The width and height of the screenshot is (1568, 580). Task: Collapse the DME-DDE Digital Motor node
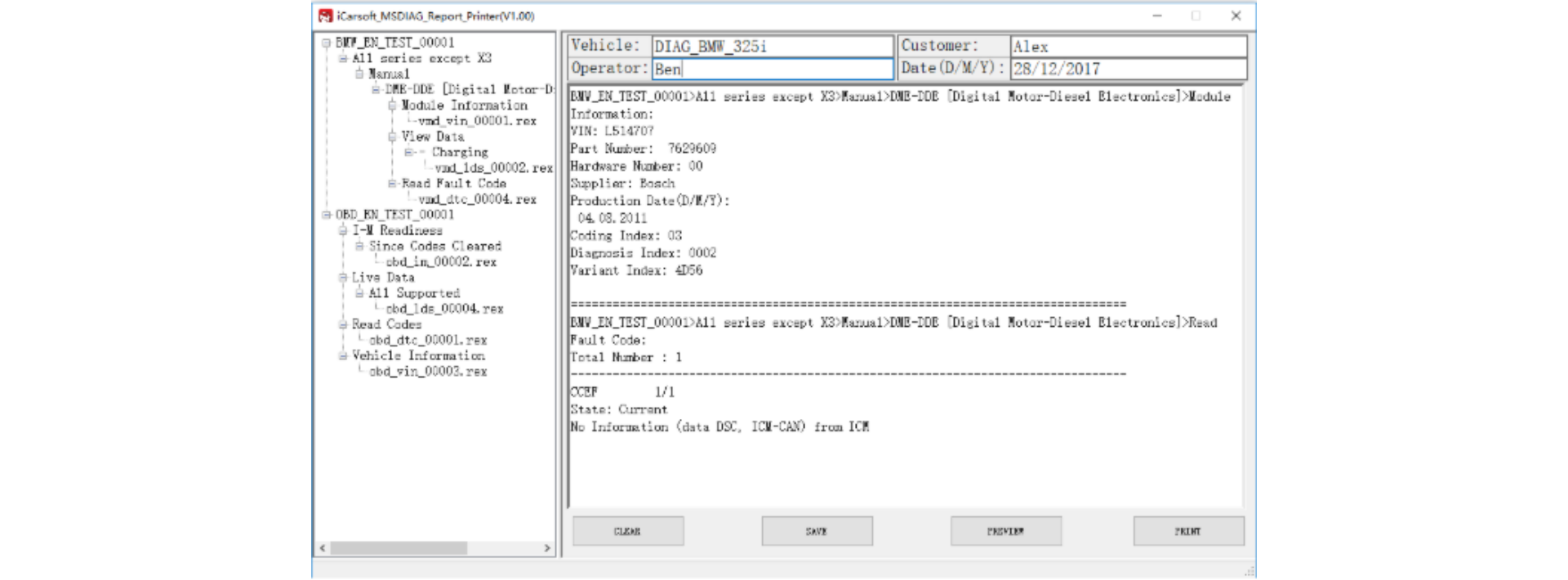tap(376, 89)
